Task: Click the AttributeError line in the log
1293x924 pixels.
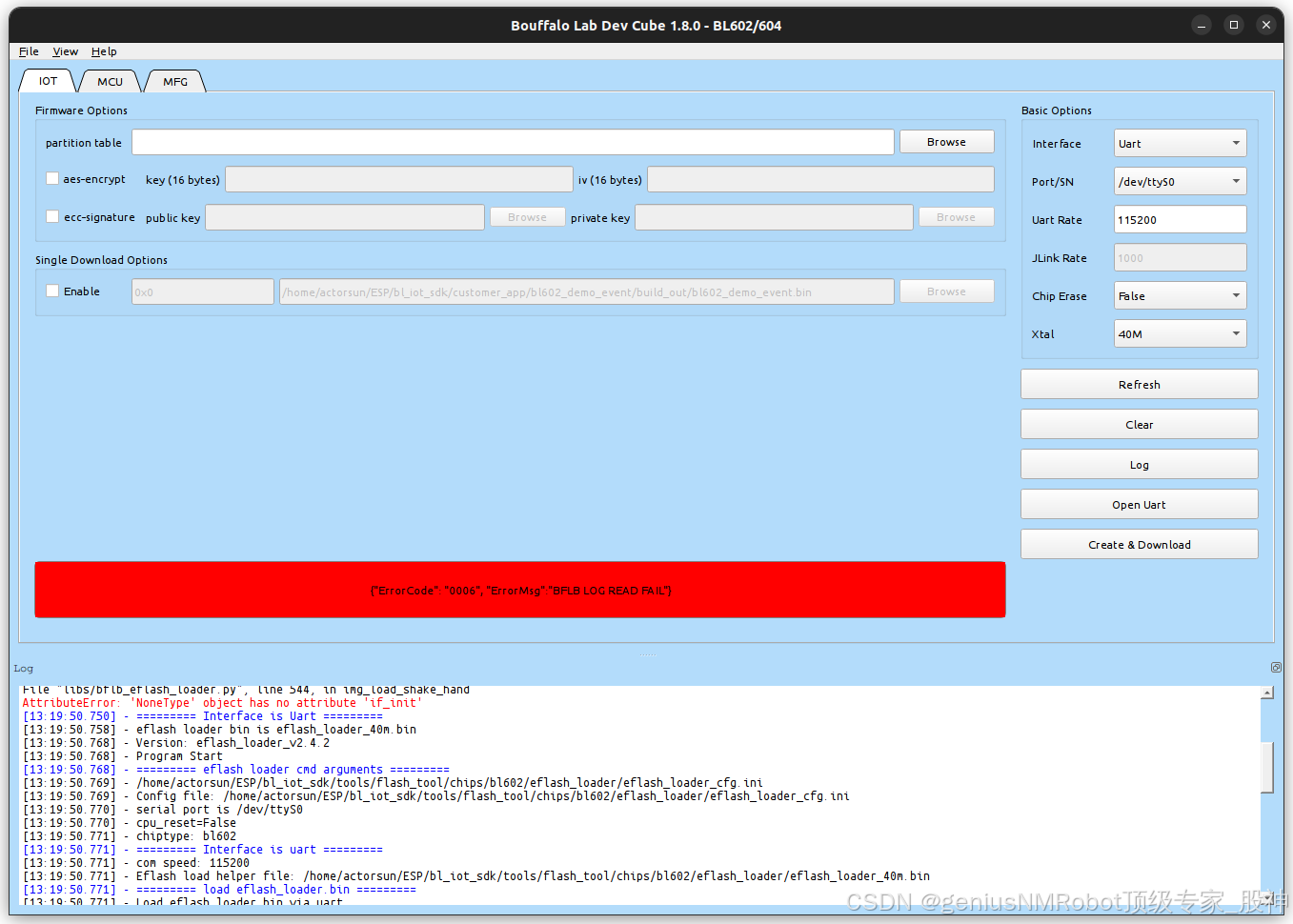Action: [x=222, y=703]
